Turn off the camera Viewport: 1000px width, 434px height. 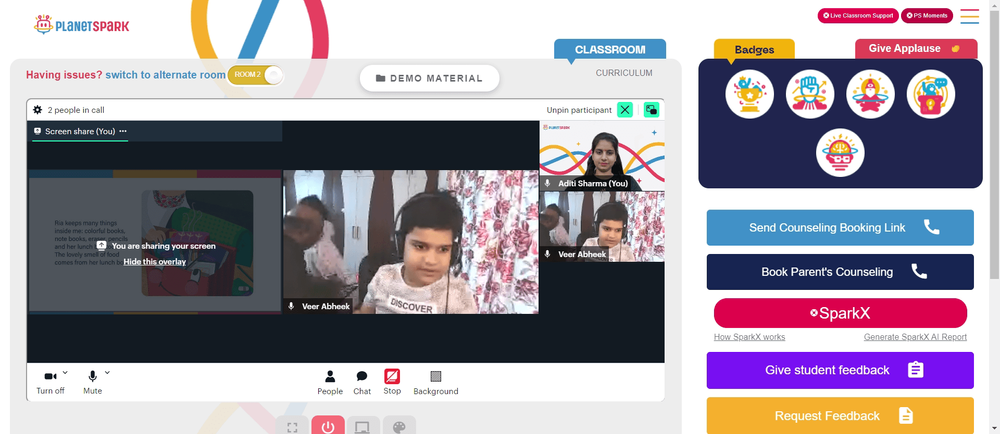(50, 382)
